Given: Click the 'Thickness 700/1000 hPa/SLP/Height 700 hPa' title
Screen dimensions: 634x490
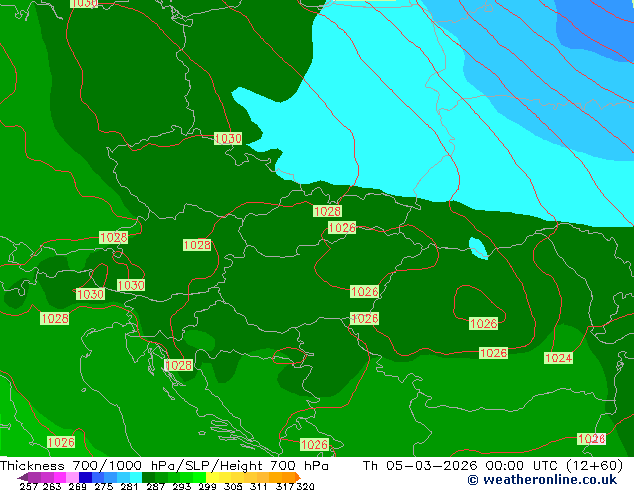Looking at the screenshot, I should [164, 466].
